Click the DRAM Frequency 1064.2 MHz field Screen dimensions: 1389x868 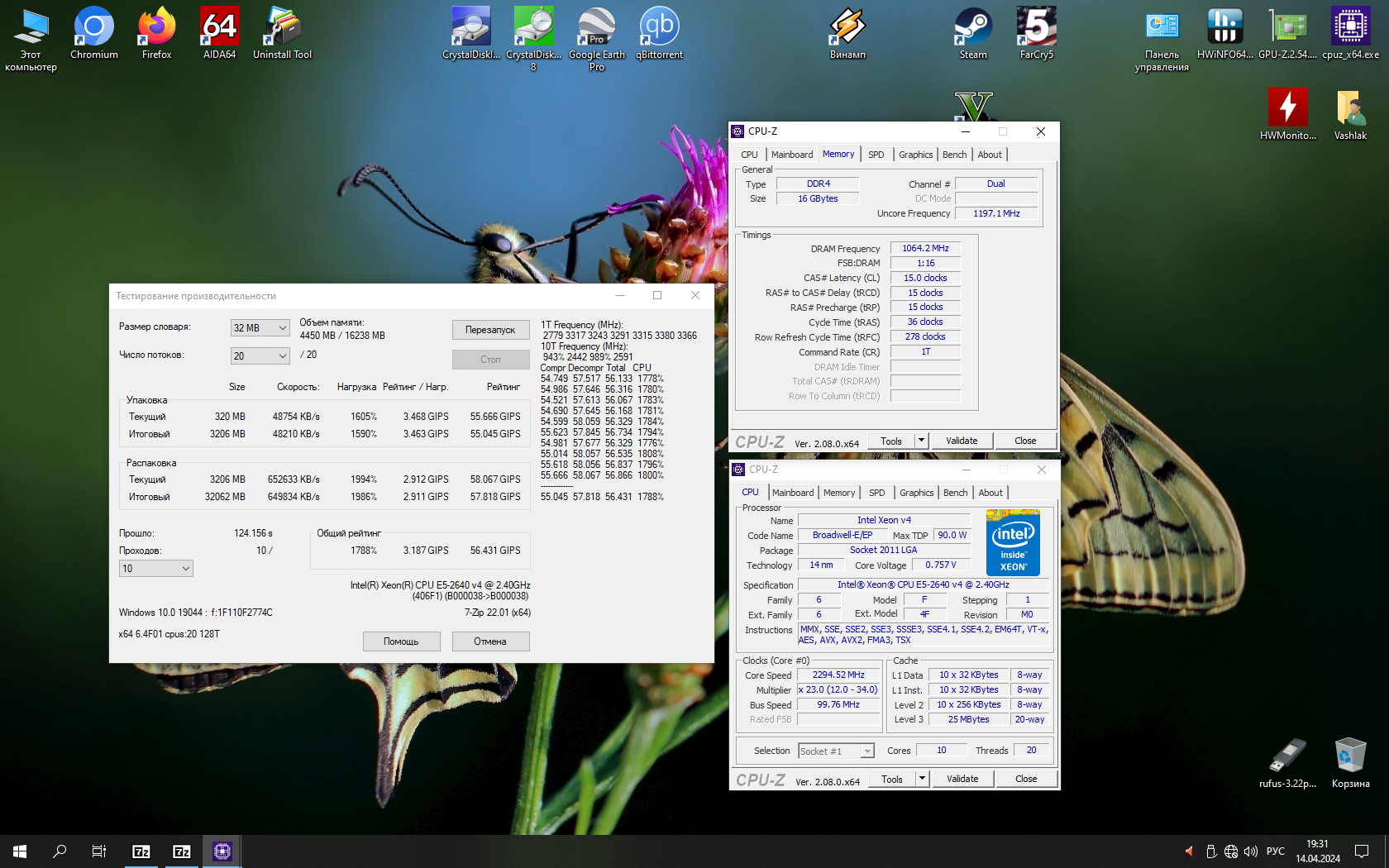click(x=925, y=248)
